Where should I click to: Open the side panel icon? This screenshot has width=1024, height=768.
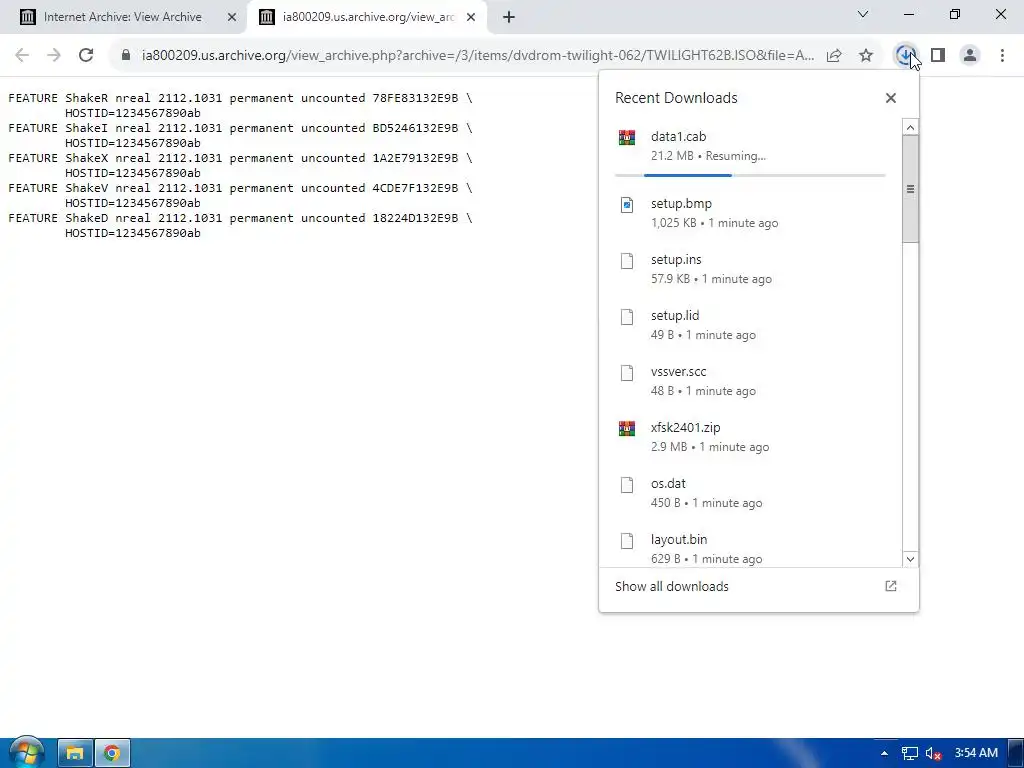938,56
